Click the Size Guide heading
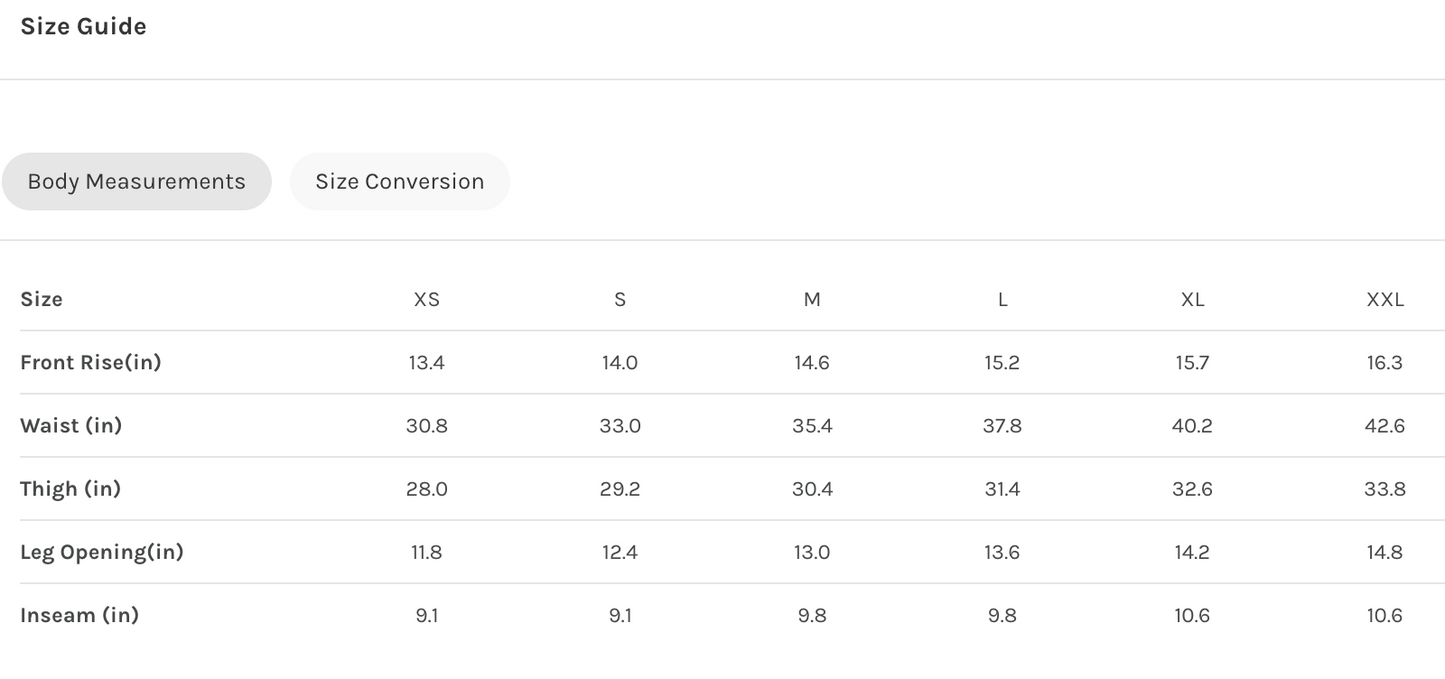Viewport: 1445px width, 679px height. coord(83,27)
